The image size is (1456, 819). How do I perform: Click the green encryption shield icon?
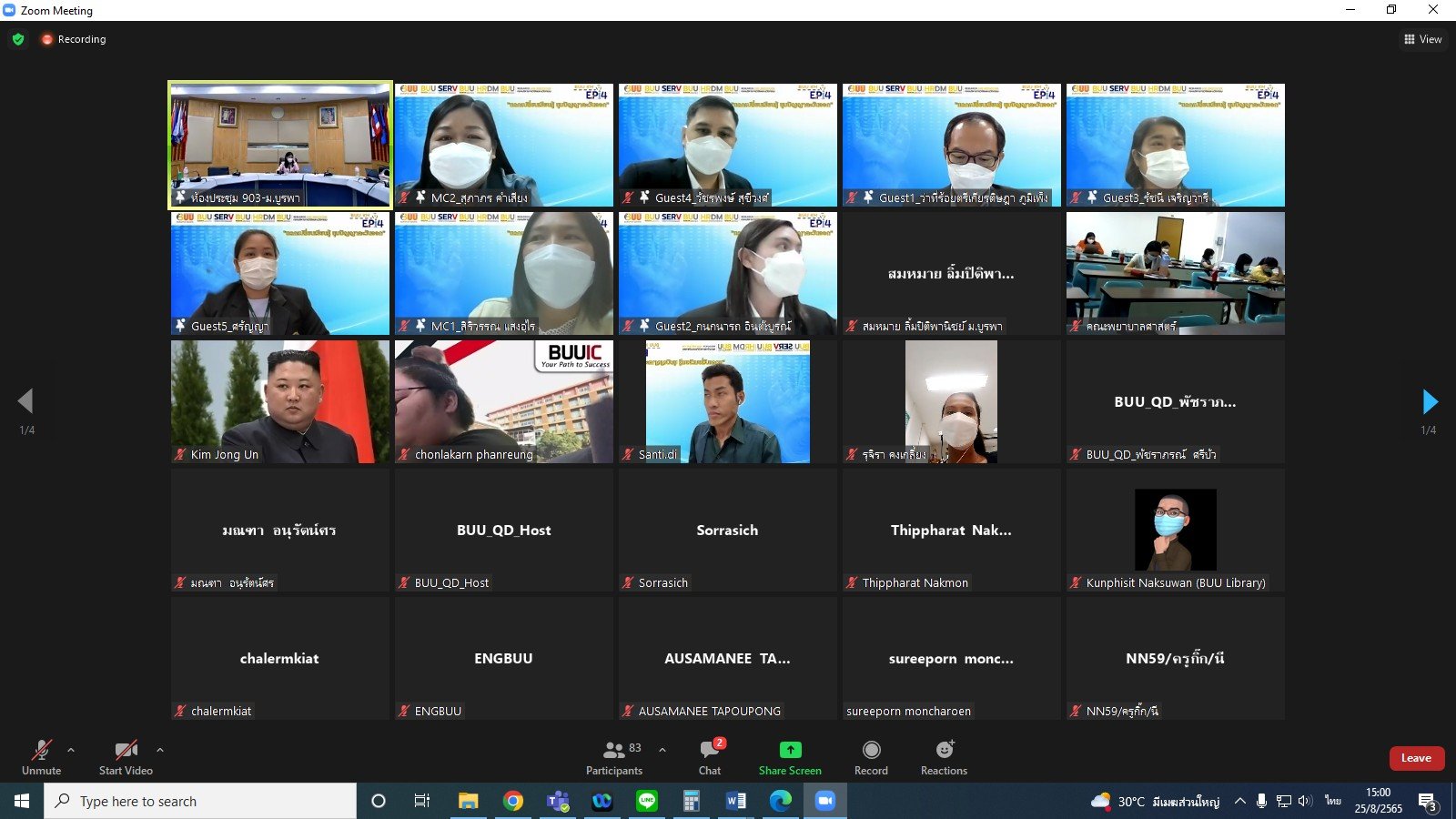click(18, 39)
